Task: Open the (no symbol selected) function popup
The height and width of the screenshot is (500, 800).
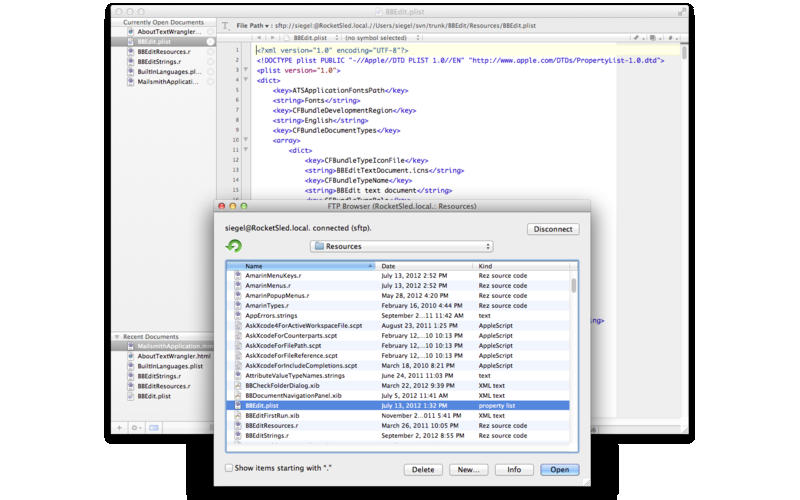Action: pos(382,38)
